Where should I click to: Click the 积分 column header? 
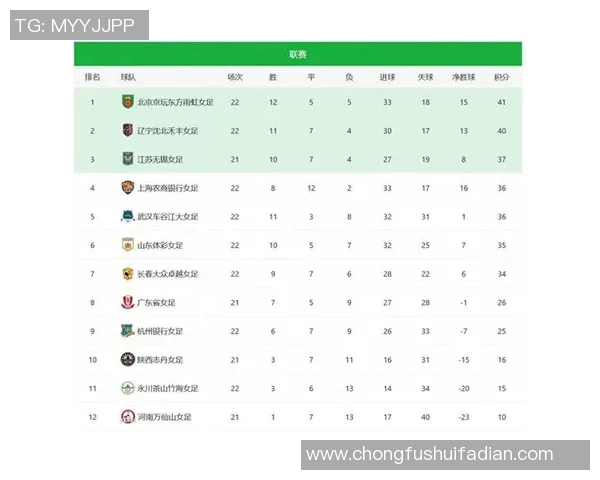tap(501, 76)
